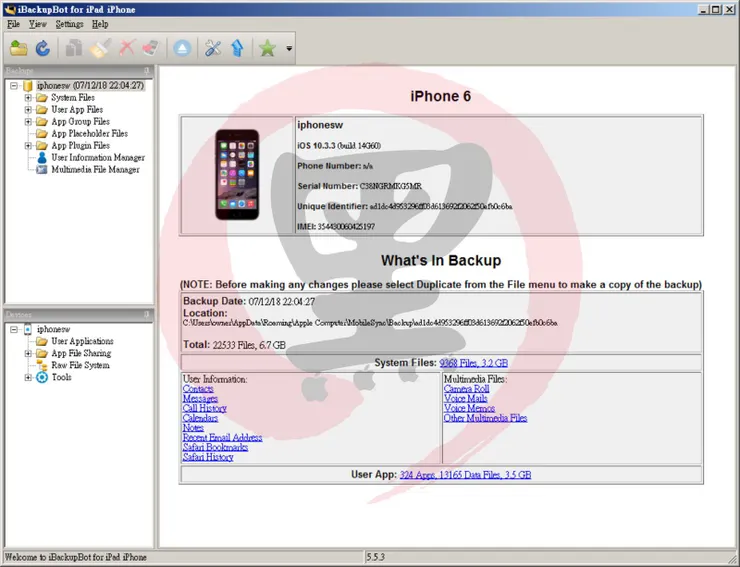Expand the App File Sharing node
This screenshot has height=567, width=740.
(28, 354)
